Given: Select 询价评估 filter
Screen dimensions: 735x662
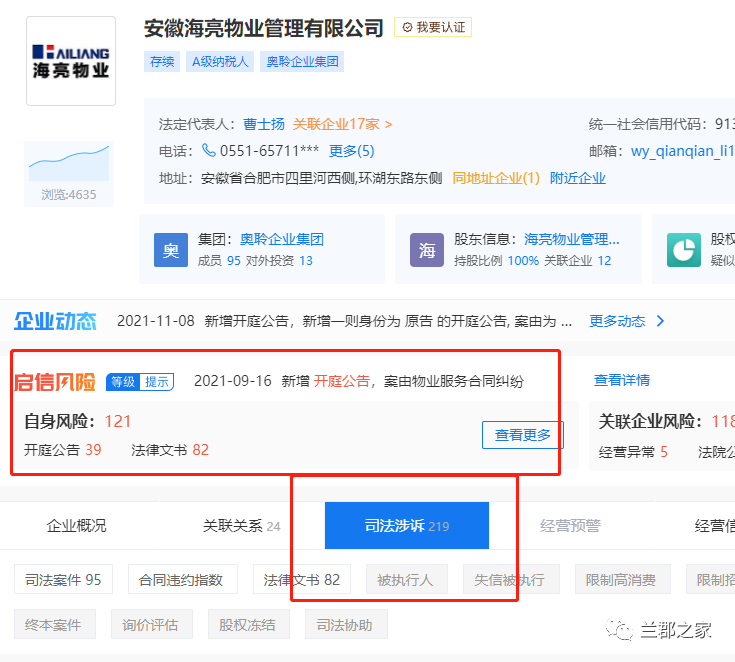Looking at the screenshot, I should [x=150, y=624].
